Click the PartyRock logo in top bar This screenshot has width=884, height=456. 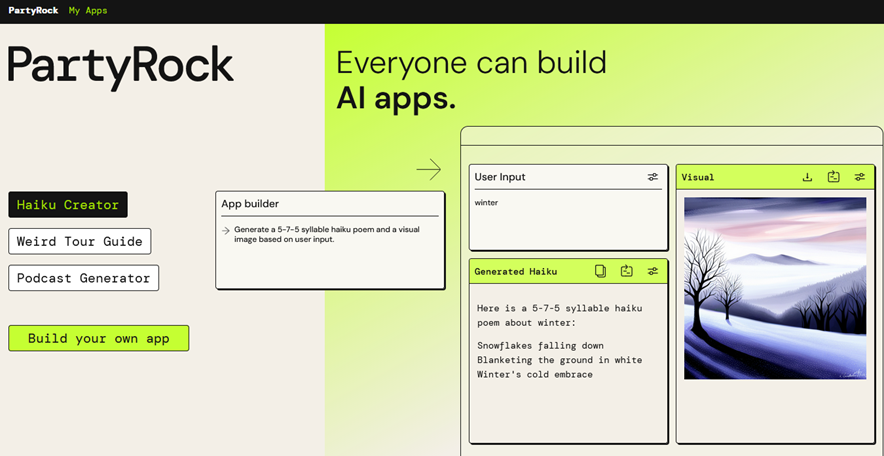pos(33,10)
